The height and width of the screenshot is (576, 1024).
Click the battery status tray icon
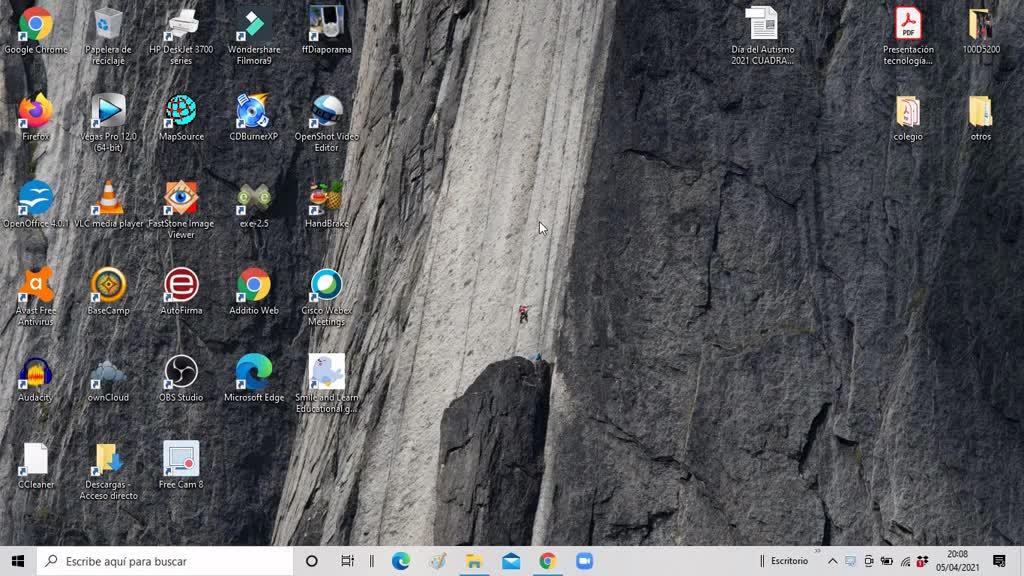pos(886,561)
